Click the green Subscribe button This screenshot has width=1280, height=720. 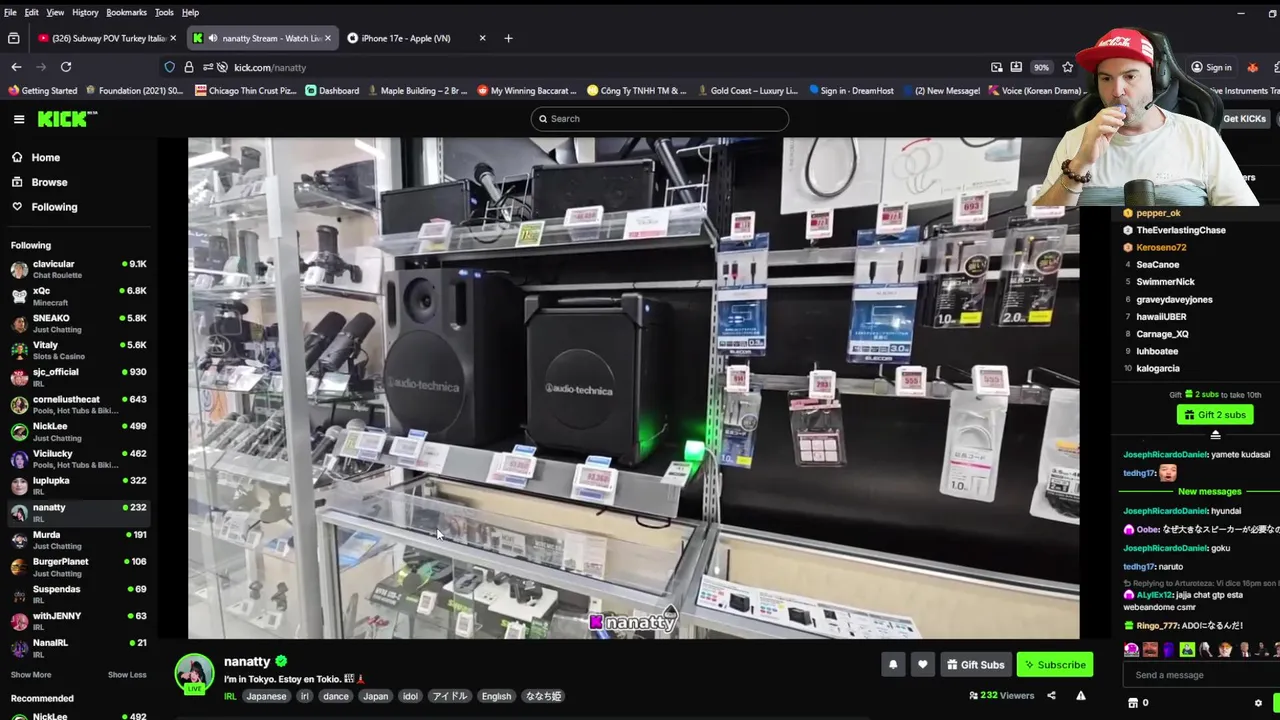[x=1054, y=665]
